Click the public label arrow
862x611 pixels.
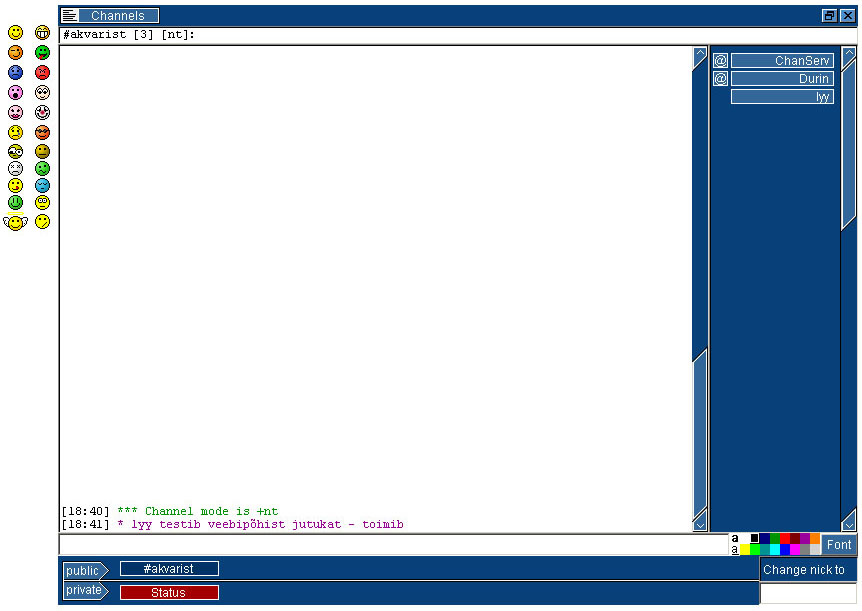(x=85, y=571)
